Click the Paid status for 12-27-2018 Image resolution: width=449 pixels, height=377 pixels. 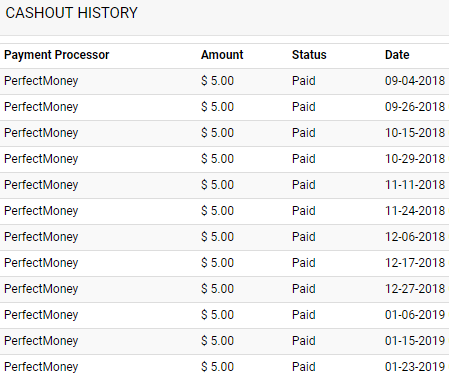tap(304, 289)
